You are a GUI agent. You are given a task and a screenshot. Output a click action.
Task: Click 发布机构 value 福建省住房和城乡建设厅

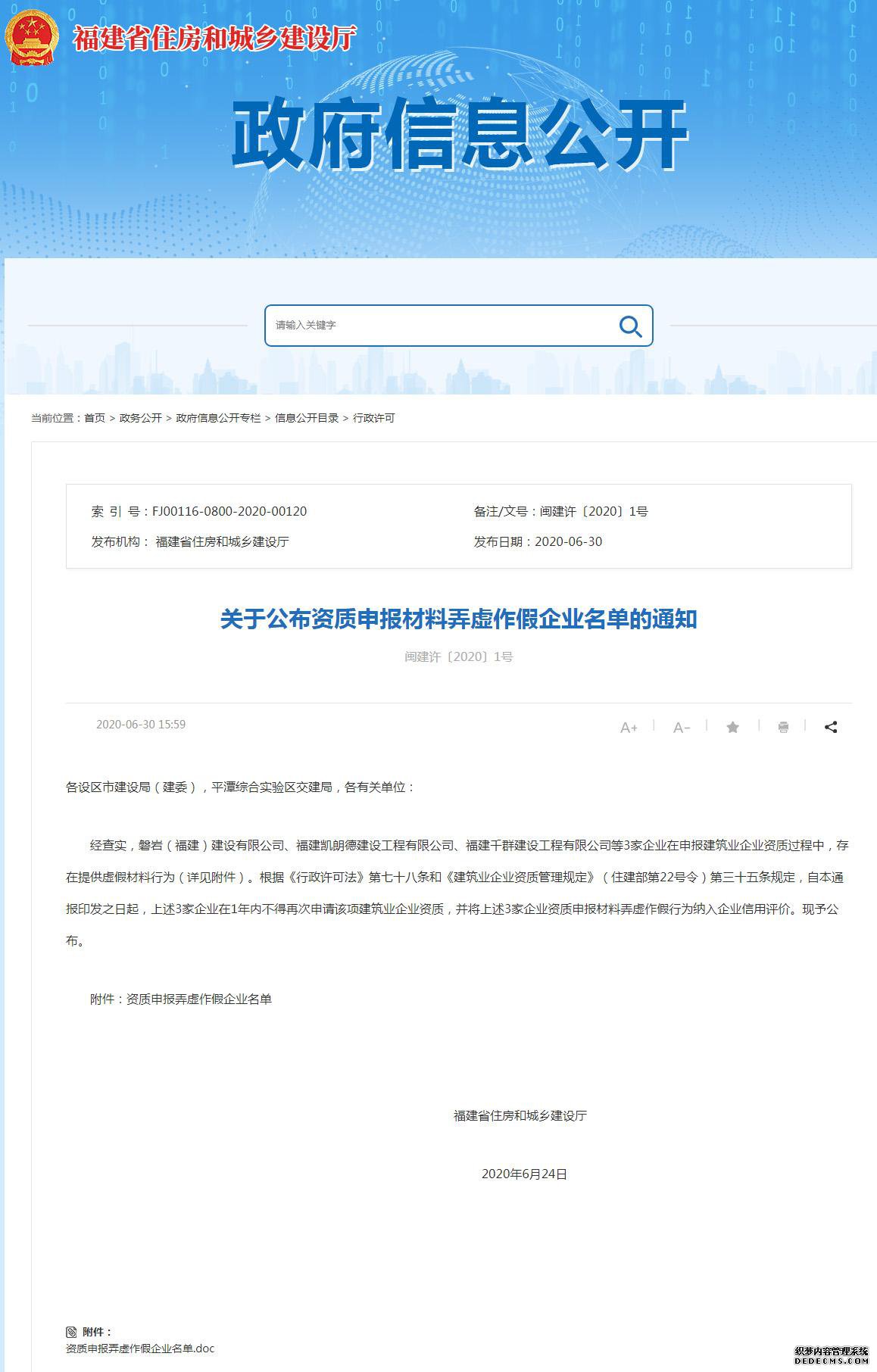coord(222,542)
